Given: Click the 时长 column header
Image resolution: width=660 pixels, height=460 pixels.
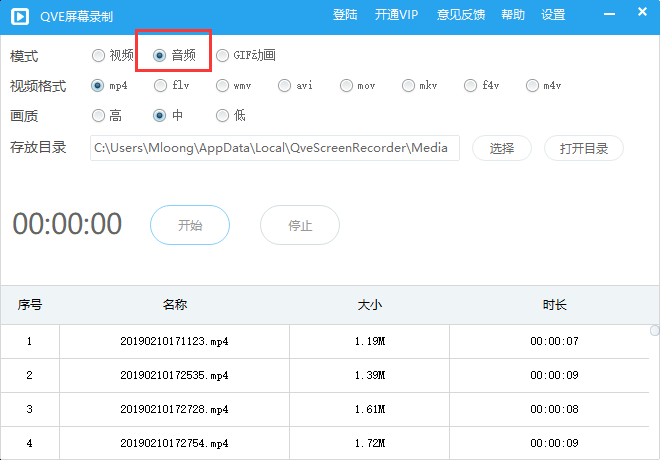Looking at the screenshot, I should pos(554,305).
